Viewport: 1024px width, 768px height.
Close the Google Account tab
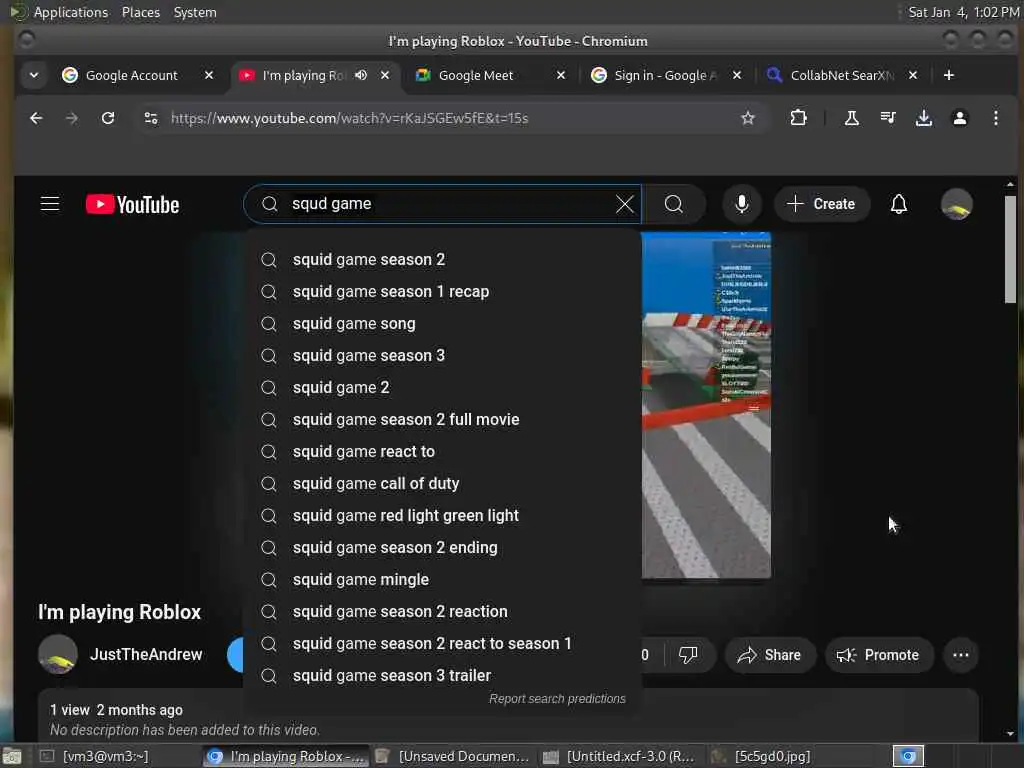click(209, 75)
